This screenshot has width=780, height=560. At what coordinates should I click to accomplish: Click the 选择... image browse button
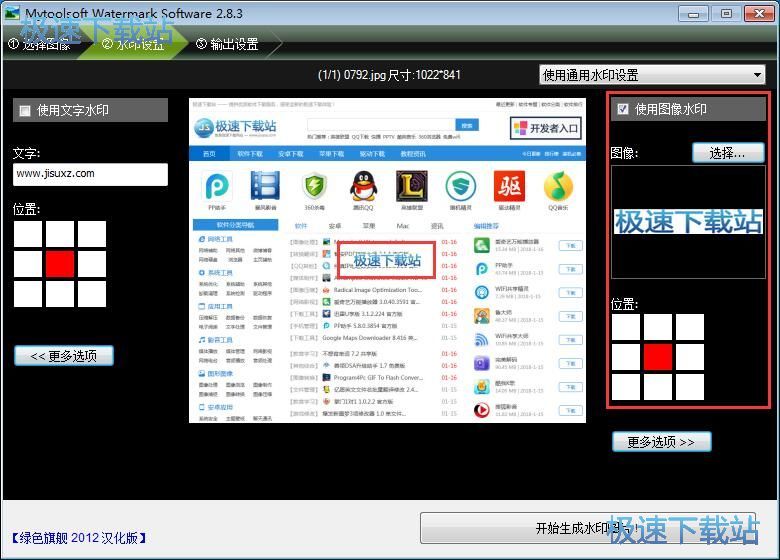pyautogui.click(x=728, y=153)
